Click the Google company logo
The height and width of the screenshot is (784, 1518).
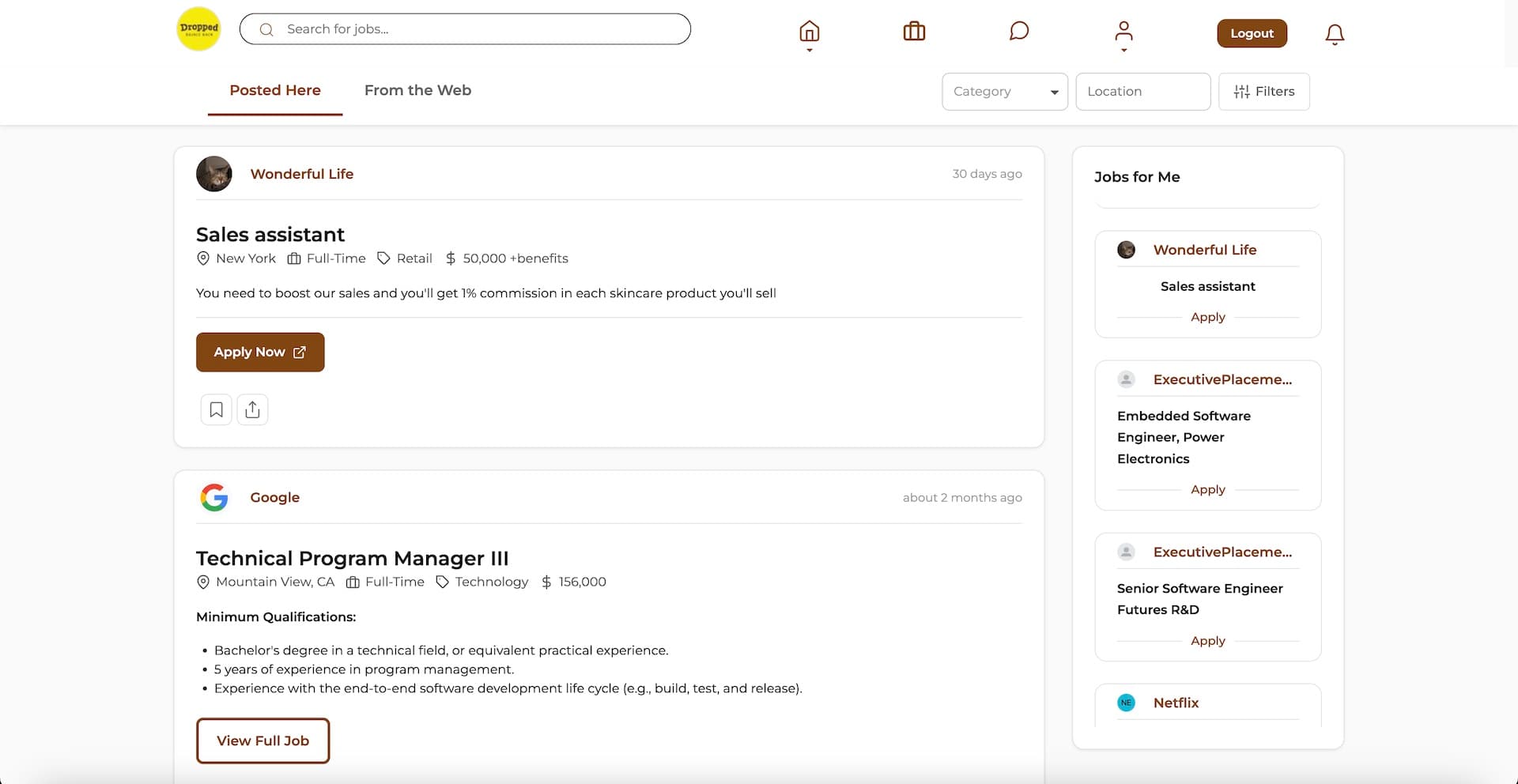pos(214,498)
